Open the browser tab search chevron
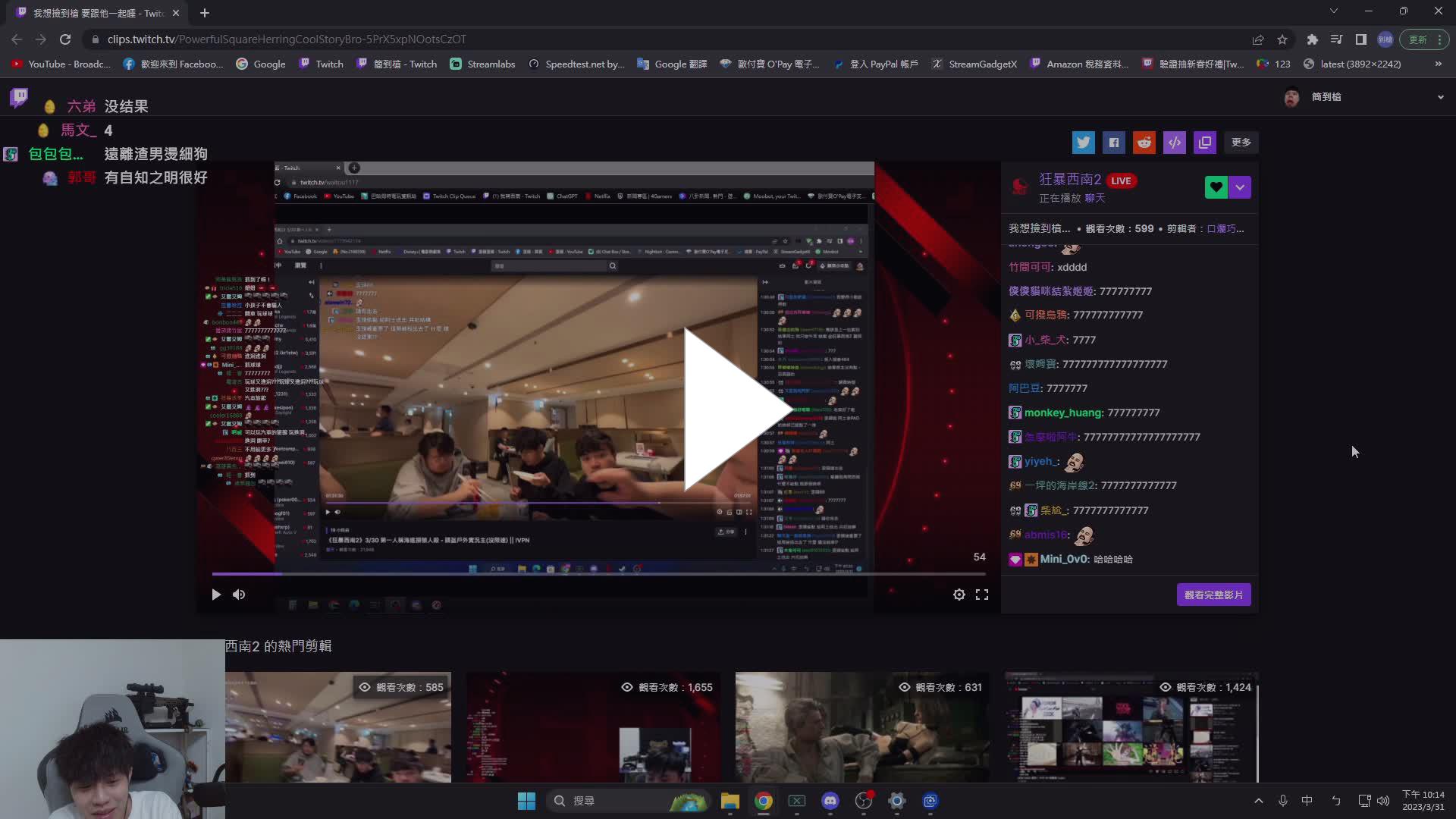Image resolution: width=1456 pixels, height=819 pixels. point(1333,10)
